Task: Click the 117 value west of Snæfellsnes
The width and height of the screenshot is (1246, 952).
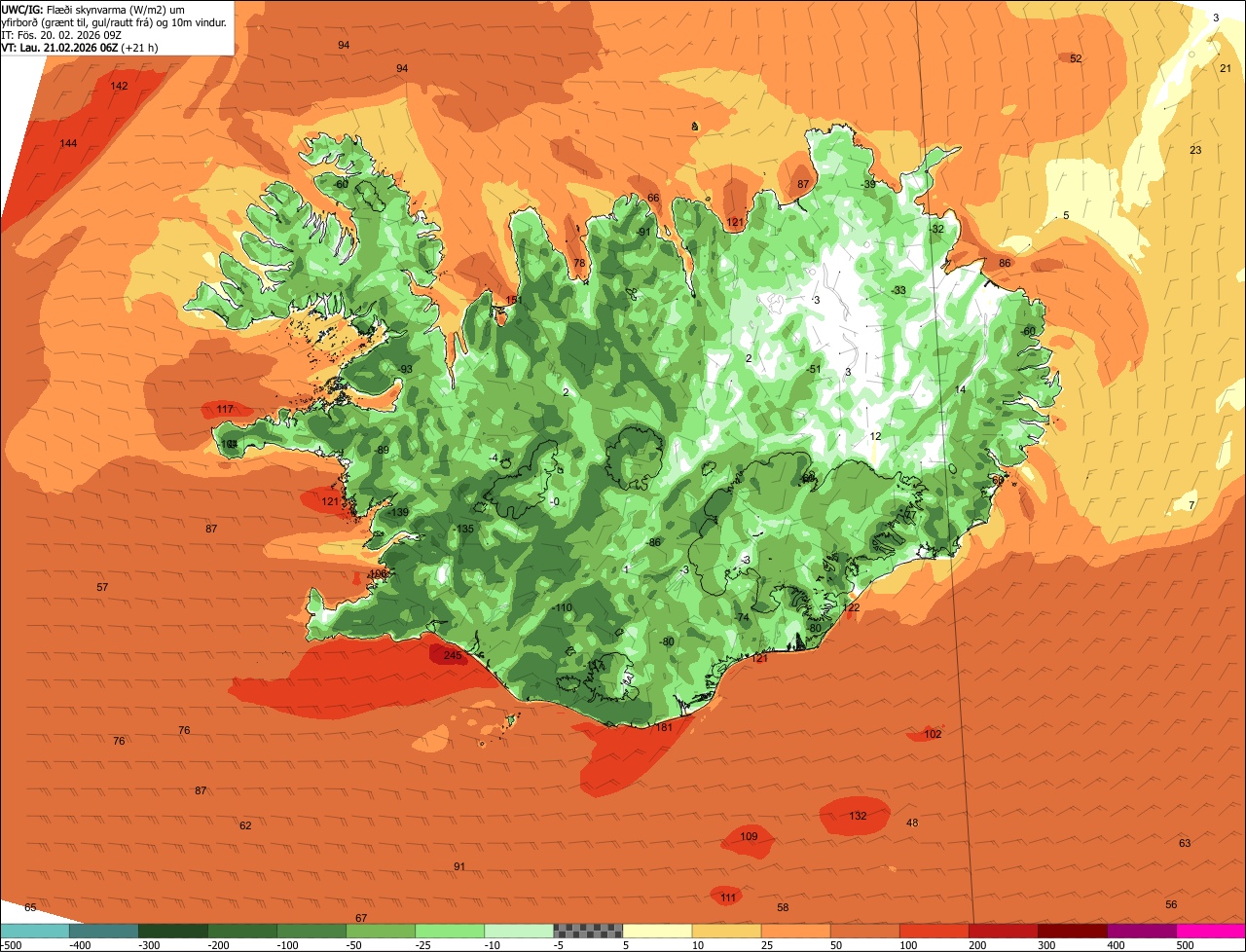Action: [225, 409]
